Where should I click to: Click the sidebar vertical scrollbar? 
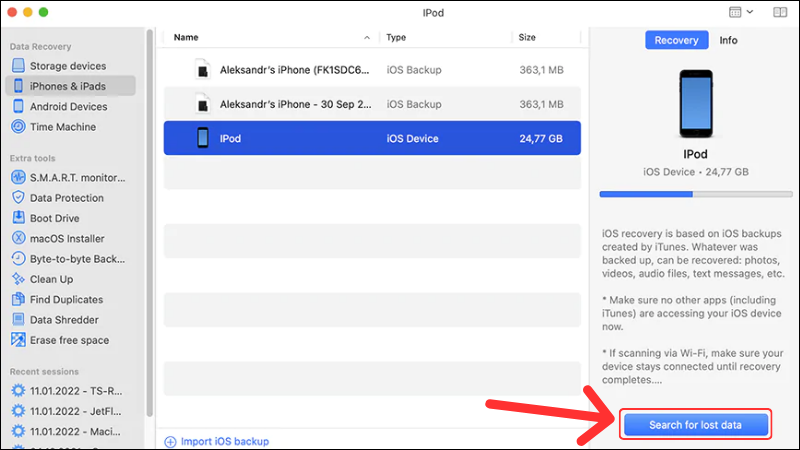pos(149,223)
